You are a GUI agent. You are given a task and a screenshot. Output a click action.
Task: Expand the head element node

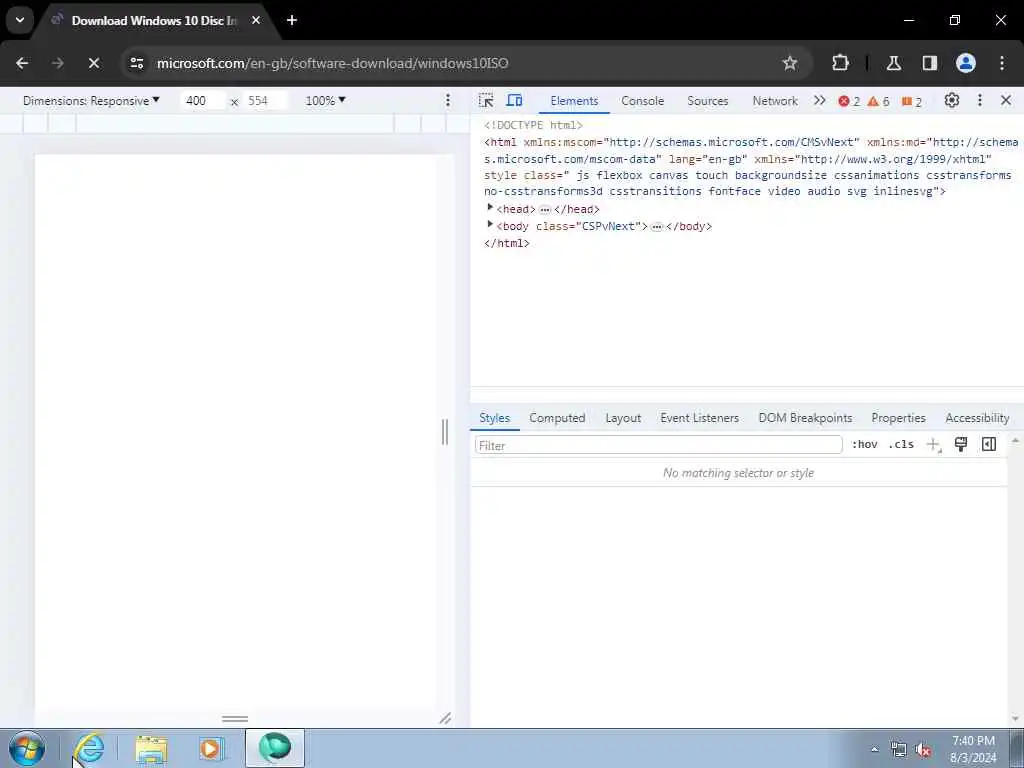[x=490, y=208]
